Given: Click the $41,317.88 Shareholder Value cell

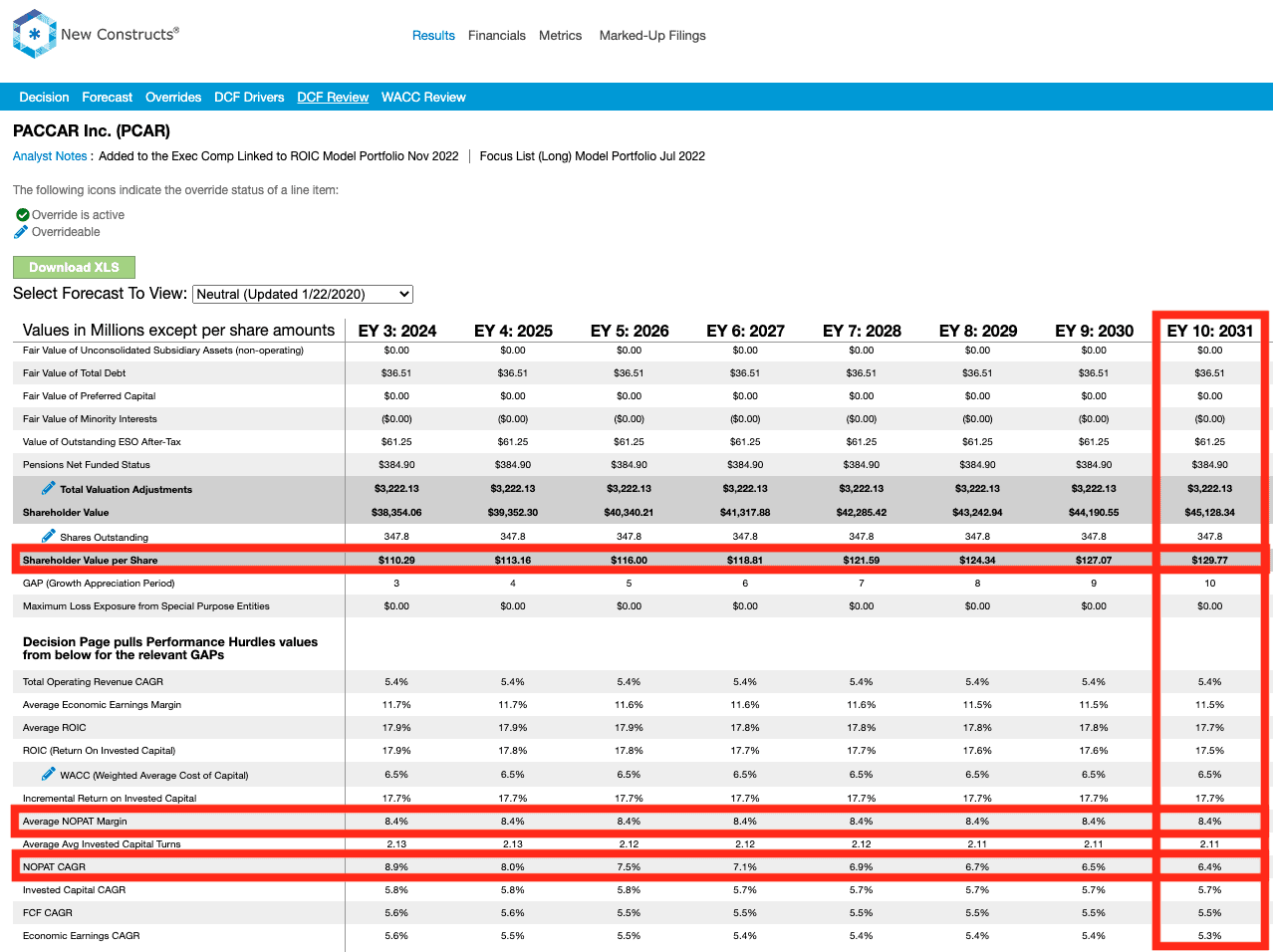Looking at the screenshot, I should (x=745, y=512).
